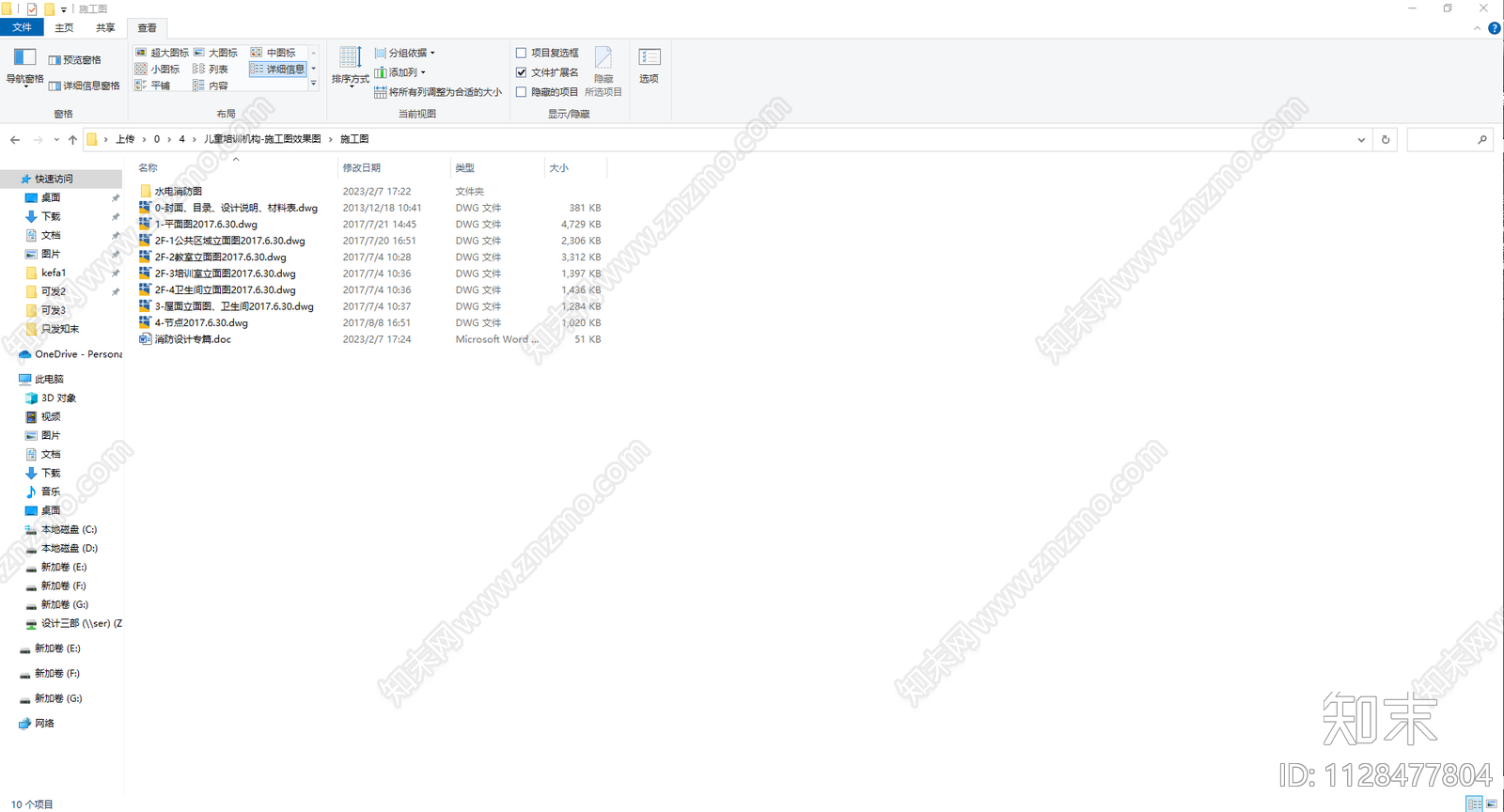This screenshot has height=812, width=1504.
Task: Open folder Options (选项)
Action: point(649,66)
